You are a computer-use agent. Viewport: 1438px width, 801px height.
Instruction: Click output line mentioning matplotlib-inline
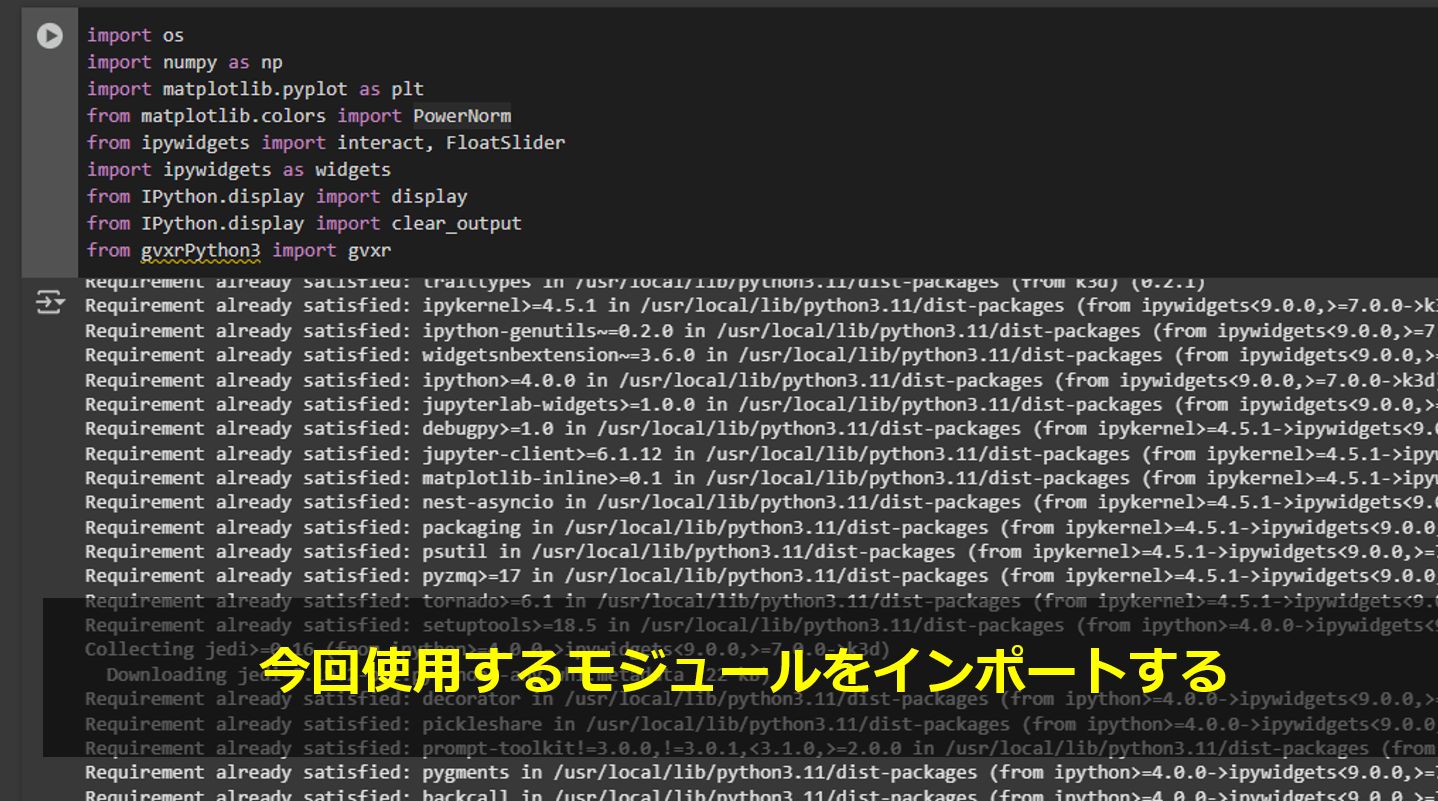coord(761,478)
